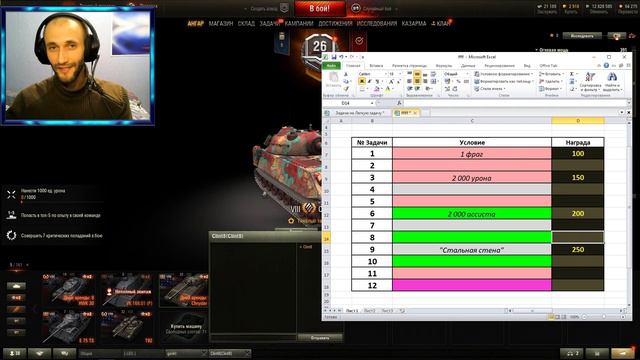Open the КАМПАНИИ tab
The width and height of the screenshot is (640, 360).
299,23
